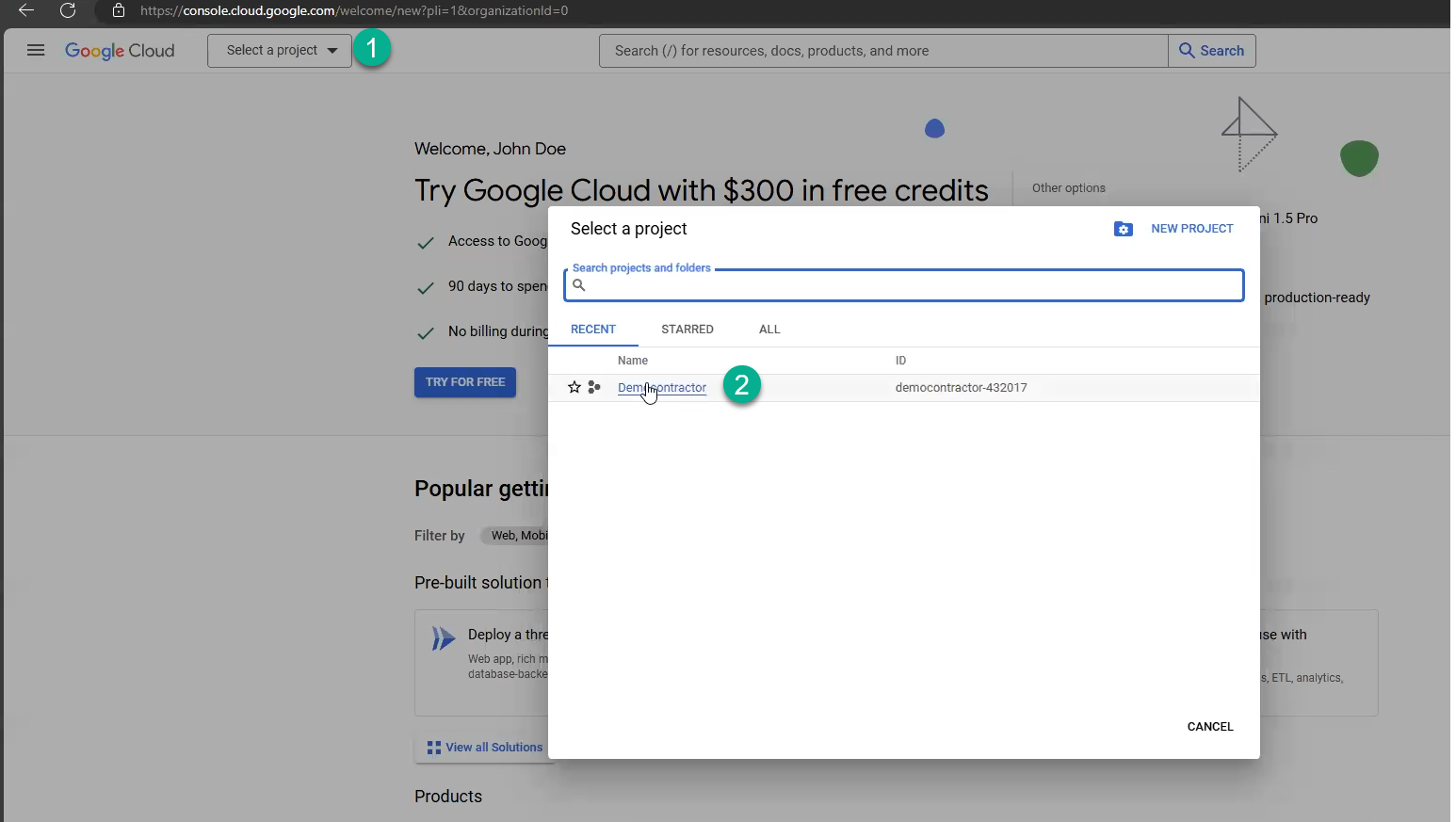
Task: Star the DemoContractor project
Action: [574, 387]
